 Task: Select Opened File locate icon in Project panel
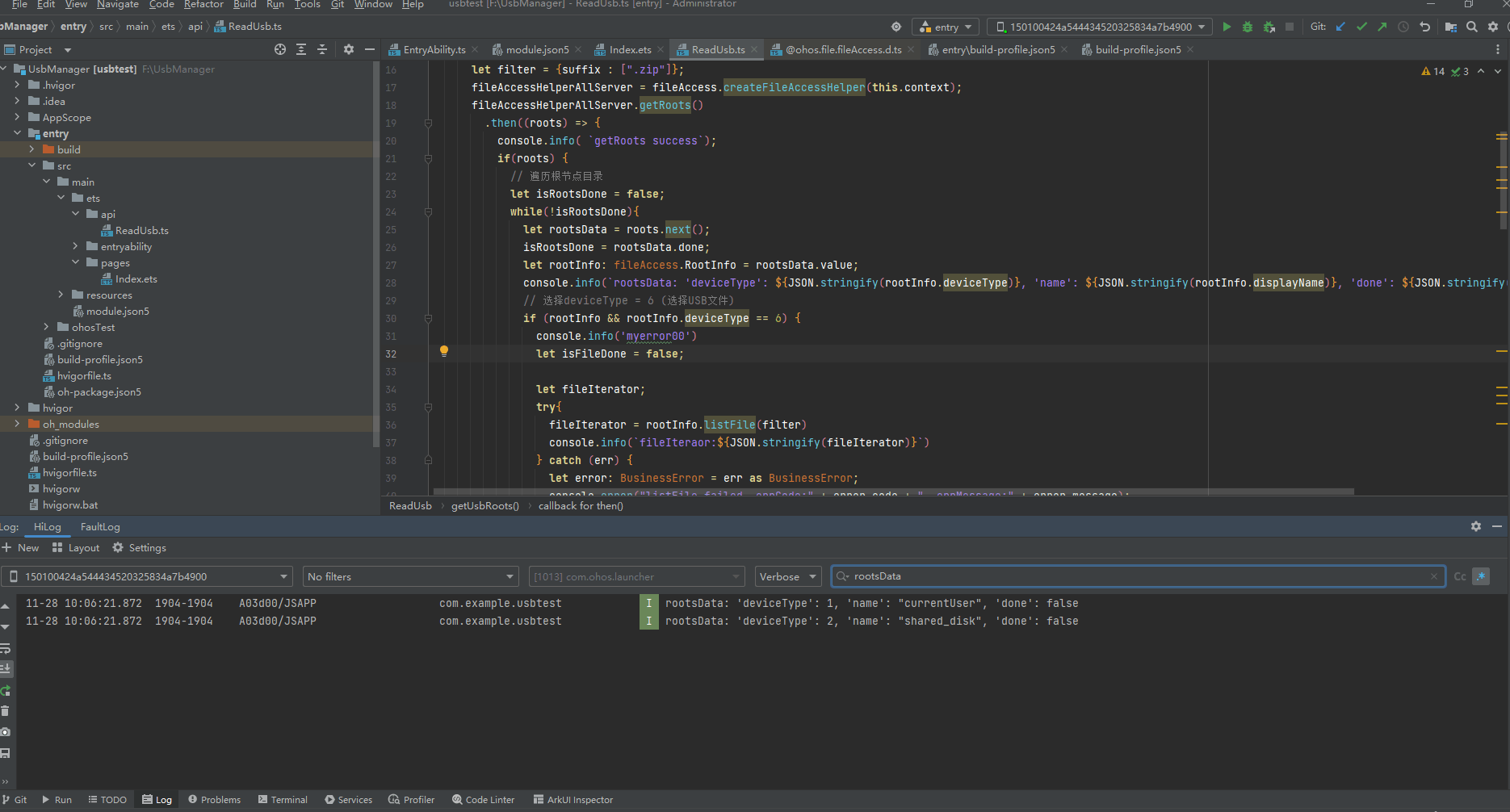280,49
